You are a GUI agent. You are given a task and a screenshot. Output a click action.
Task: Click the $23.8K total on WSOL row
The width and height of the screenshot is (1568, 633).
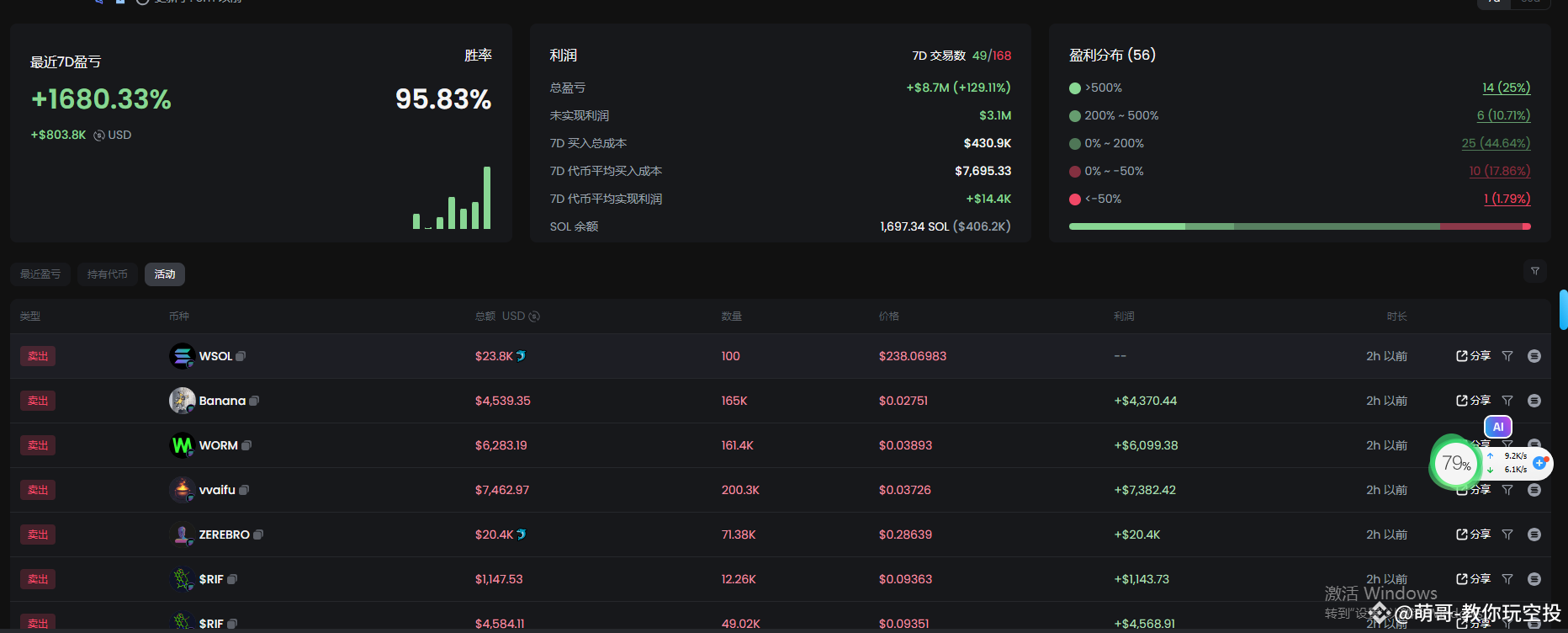click(x=494, y=356)
